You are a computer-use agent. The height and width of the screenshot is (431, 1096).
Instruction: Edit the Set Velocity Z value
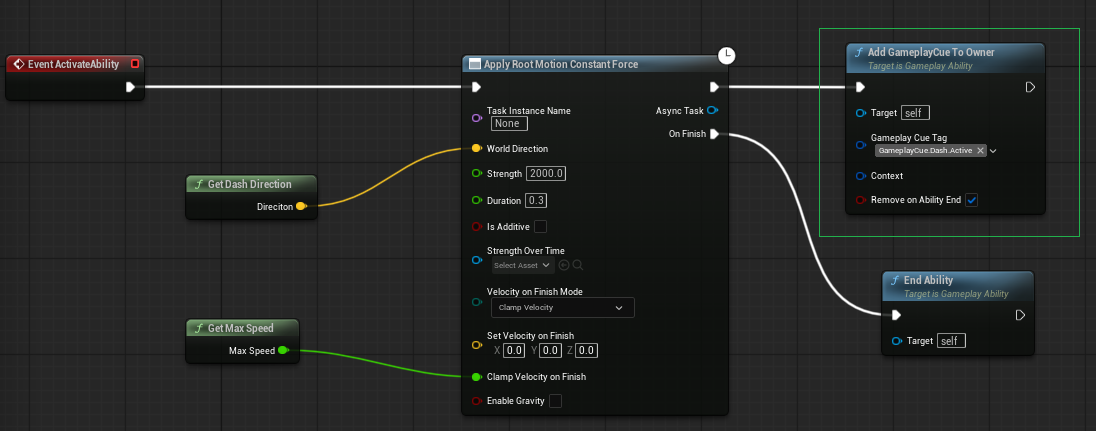586,350
